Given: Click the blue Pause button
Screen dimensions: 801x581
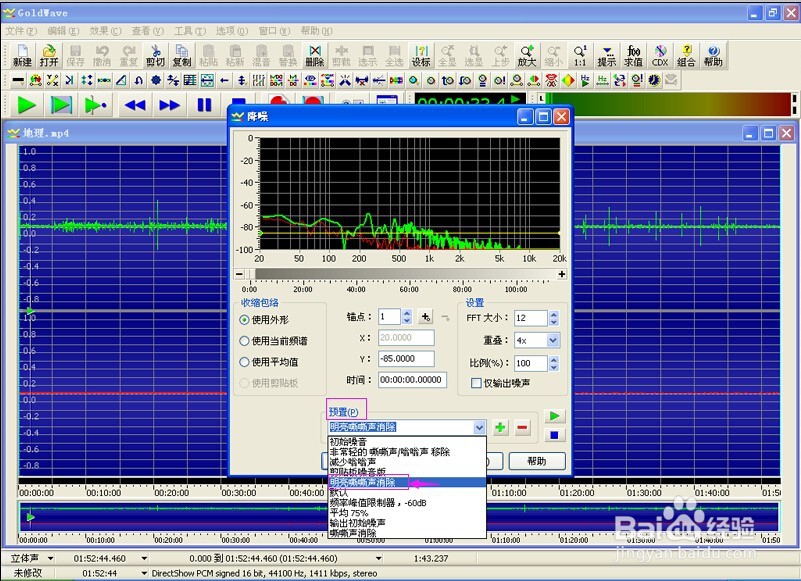Looking at the screenshot, I should pos(204,105).
